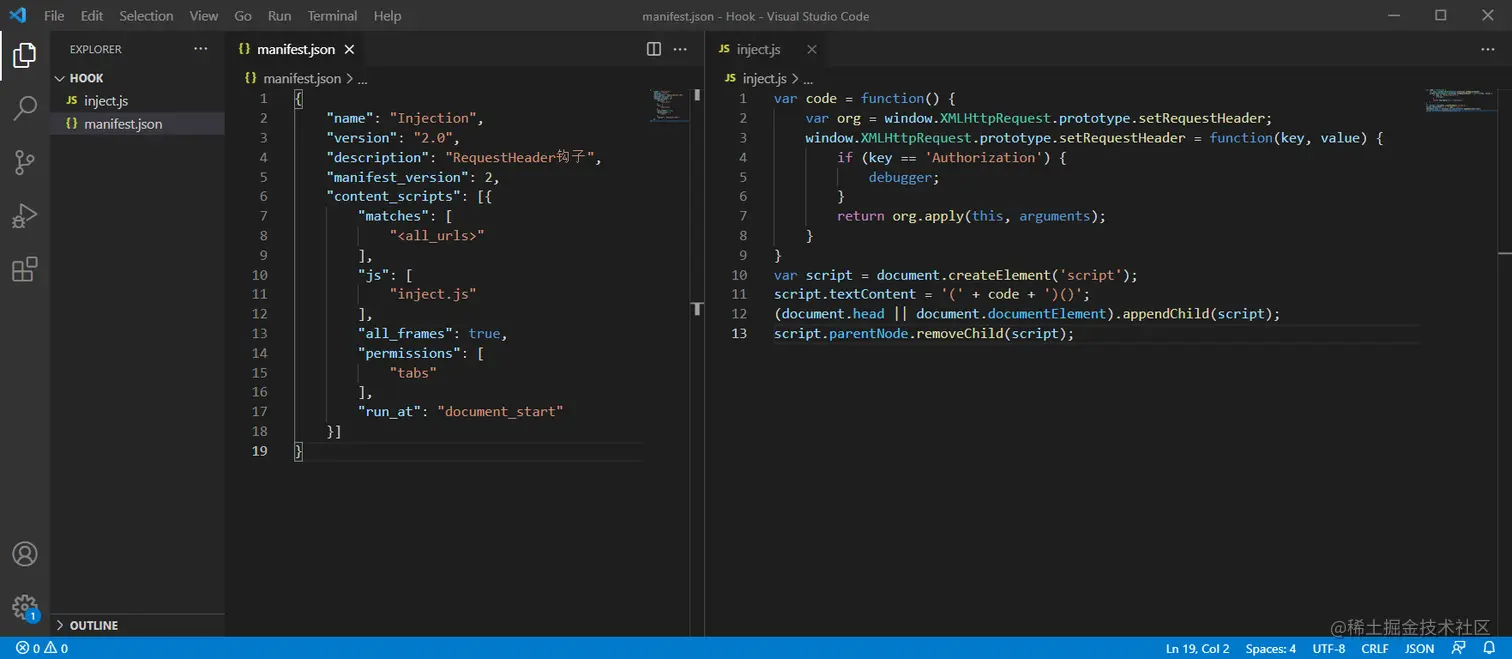The height and width of the screenshot is (659, 1512).
Task: Click the "all_frames" key in manifest.json
Action: [x=406, y=333]
